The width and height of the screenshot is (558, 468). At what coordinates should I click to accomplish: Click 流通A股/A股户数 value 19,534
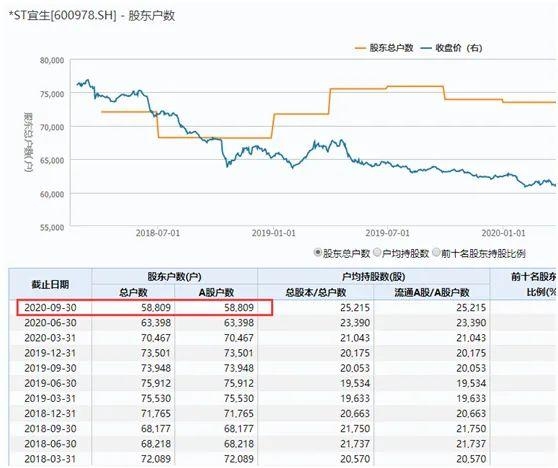tap(471, 383)
